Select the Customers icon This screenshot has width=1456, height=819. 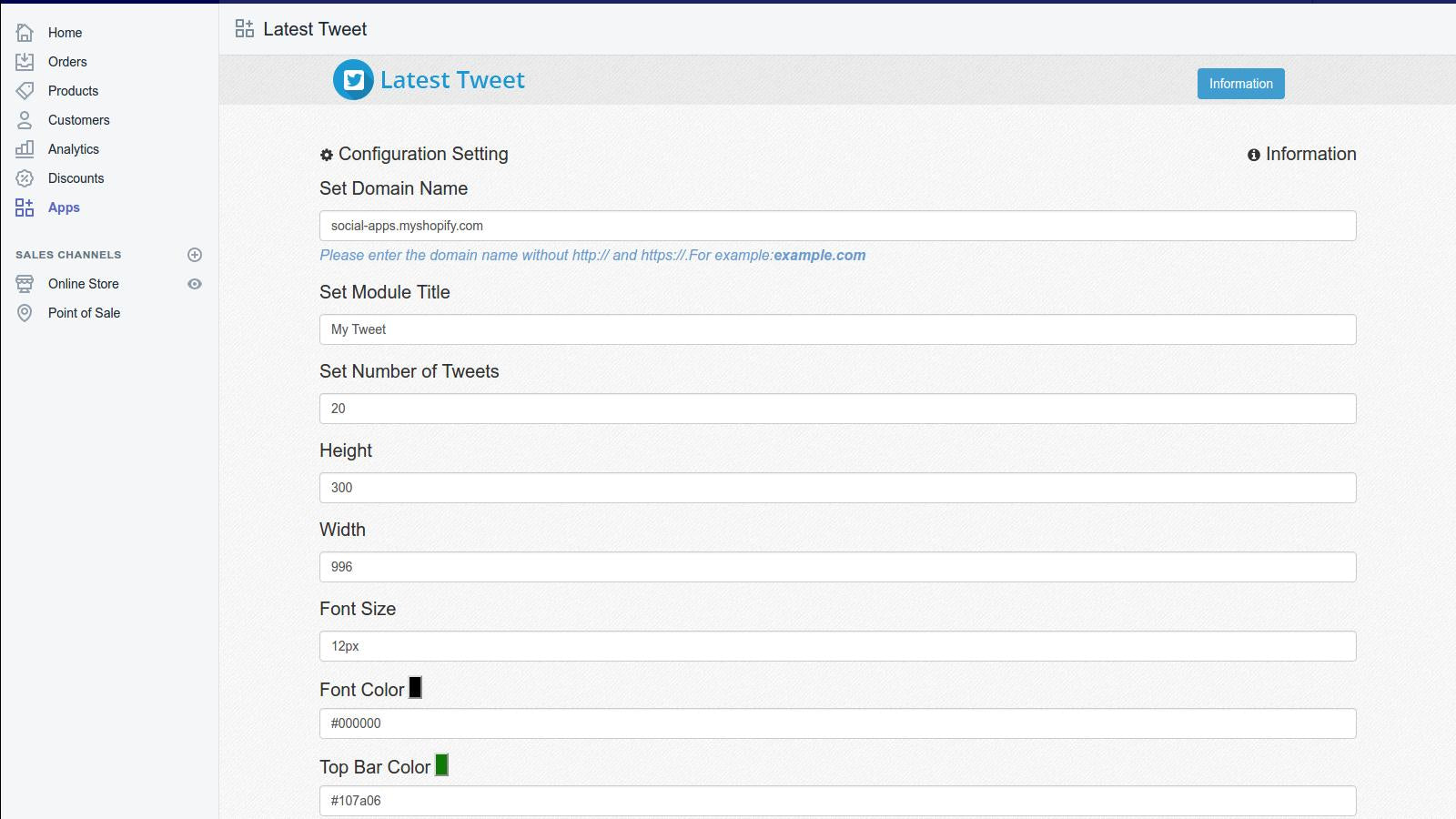[x=25, y=119]
